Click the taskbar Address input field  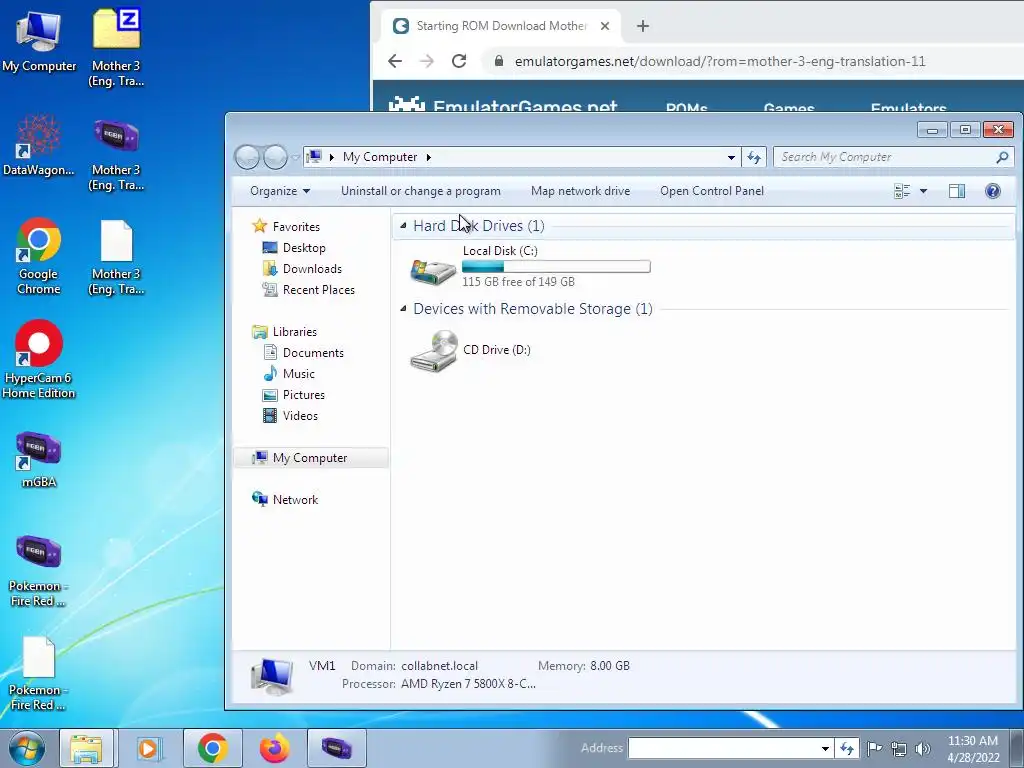pos(723,748)
